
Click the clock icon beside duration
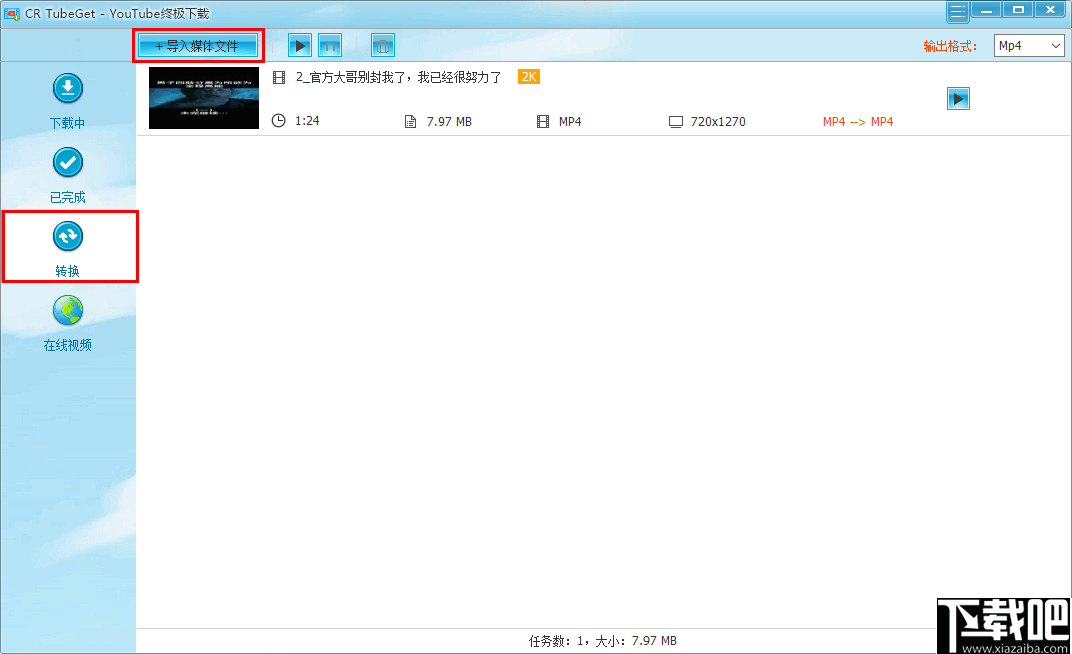(x=278, y=121)
